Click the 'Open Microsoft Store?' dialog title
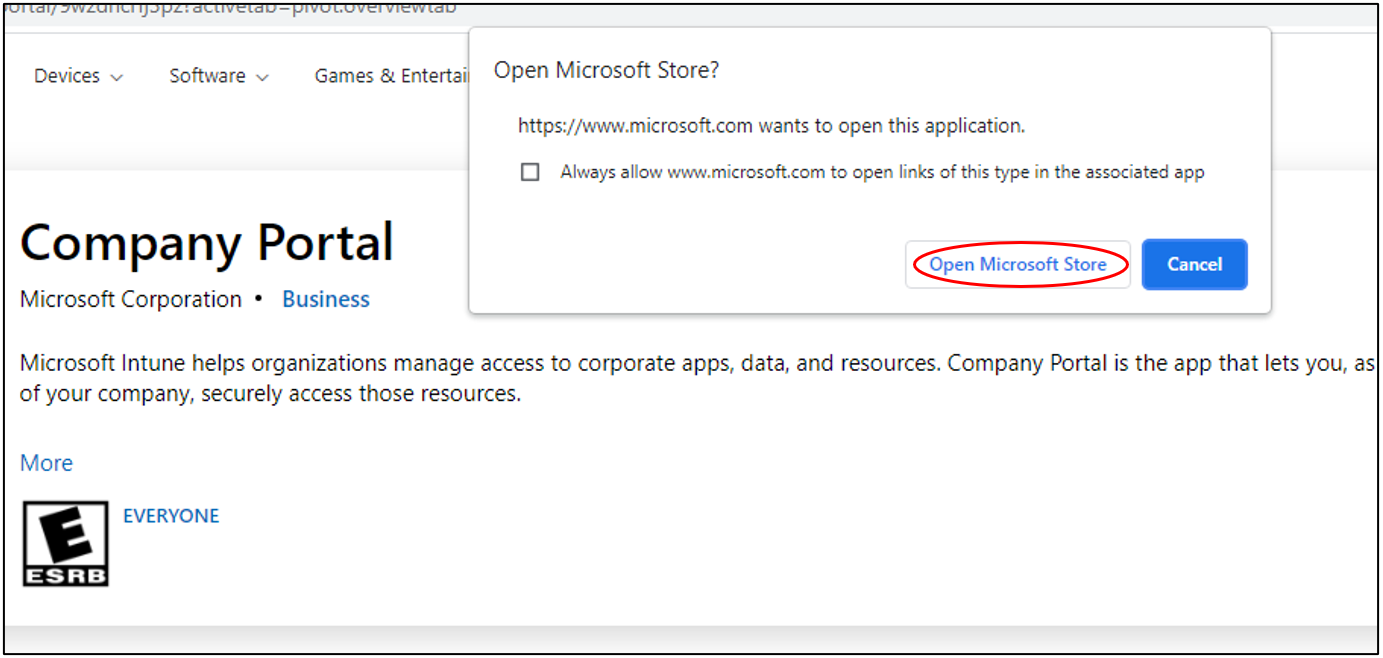The image size is (1383, 658). (x=607, y=70)
